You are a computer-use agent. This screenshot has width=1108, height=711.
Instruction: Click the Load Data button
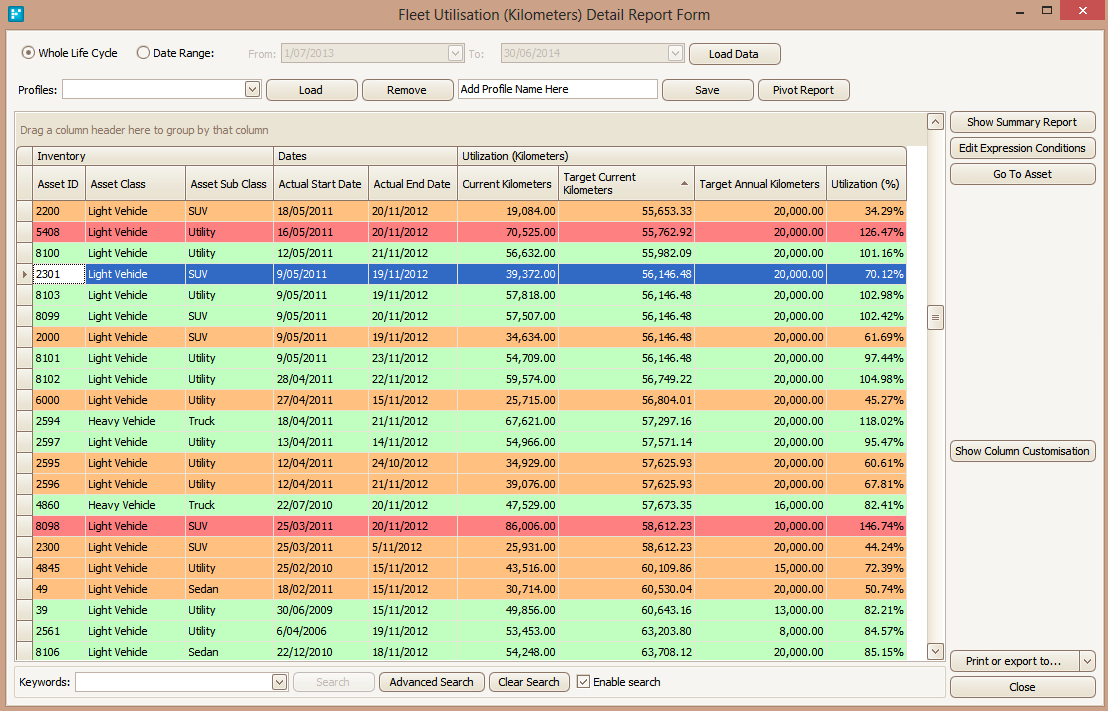[x=734, y=54]
